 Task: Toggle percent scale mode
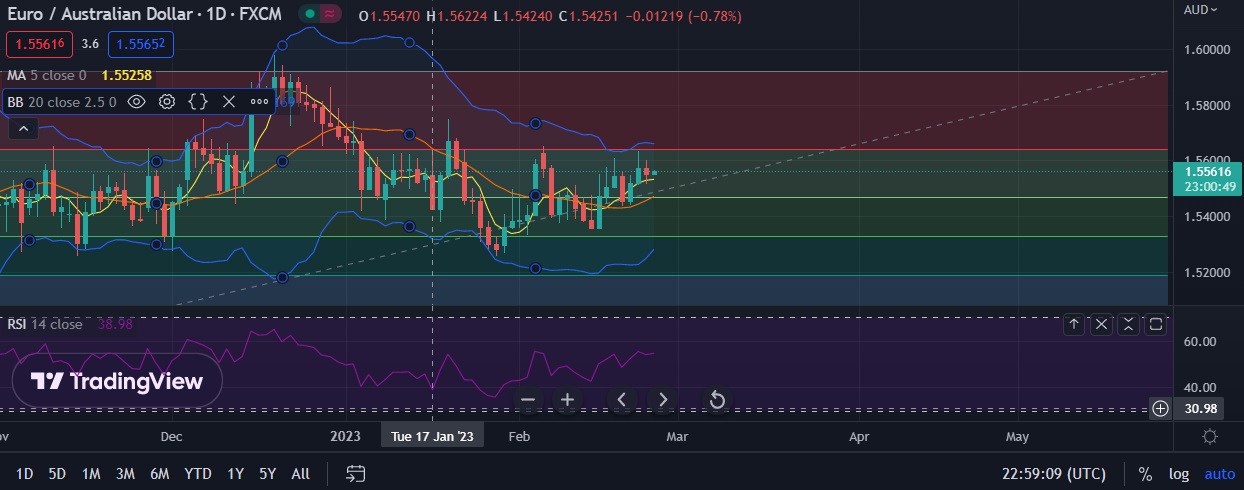click(1145, 474)
